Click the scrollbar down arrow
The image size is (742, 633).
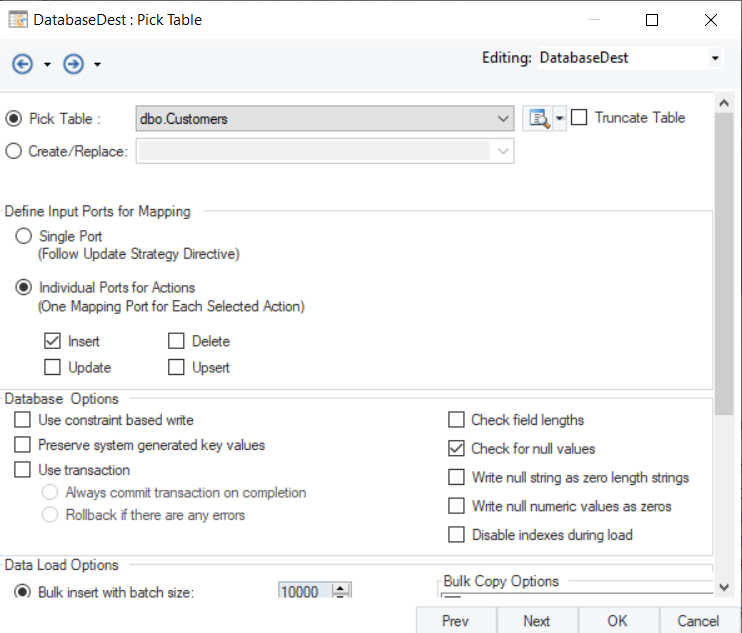[x=724, y=588]
